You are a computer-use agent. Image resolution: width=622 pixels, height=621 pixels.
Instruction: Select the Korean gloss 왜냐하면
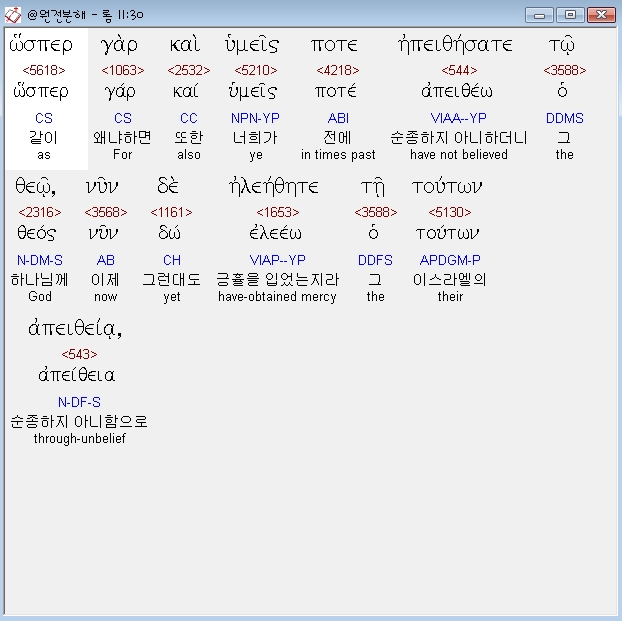[x=122, y=137]
